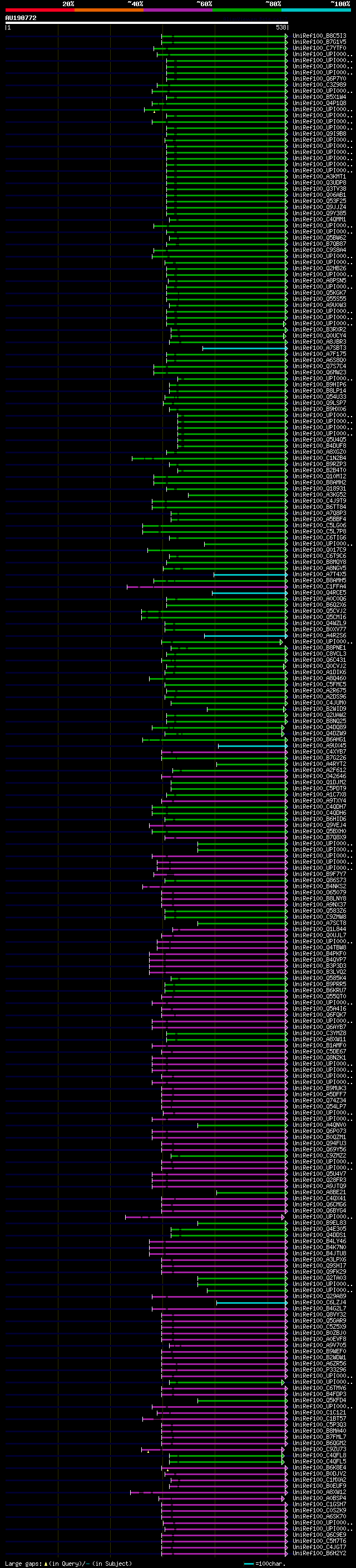Select hit label UniRef100_A4QNV0
Screen dimensions: 356x1568
click(319, 1125)
